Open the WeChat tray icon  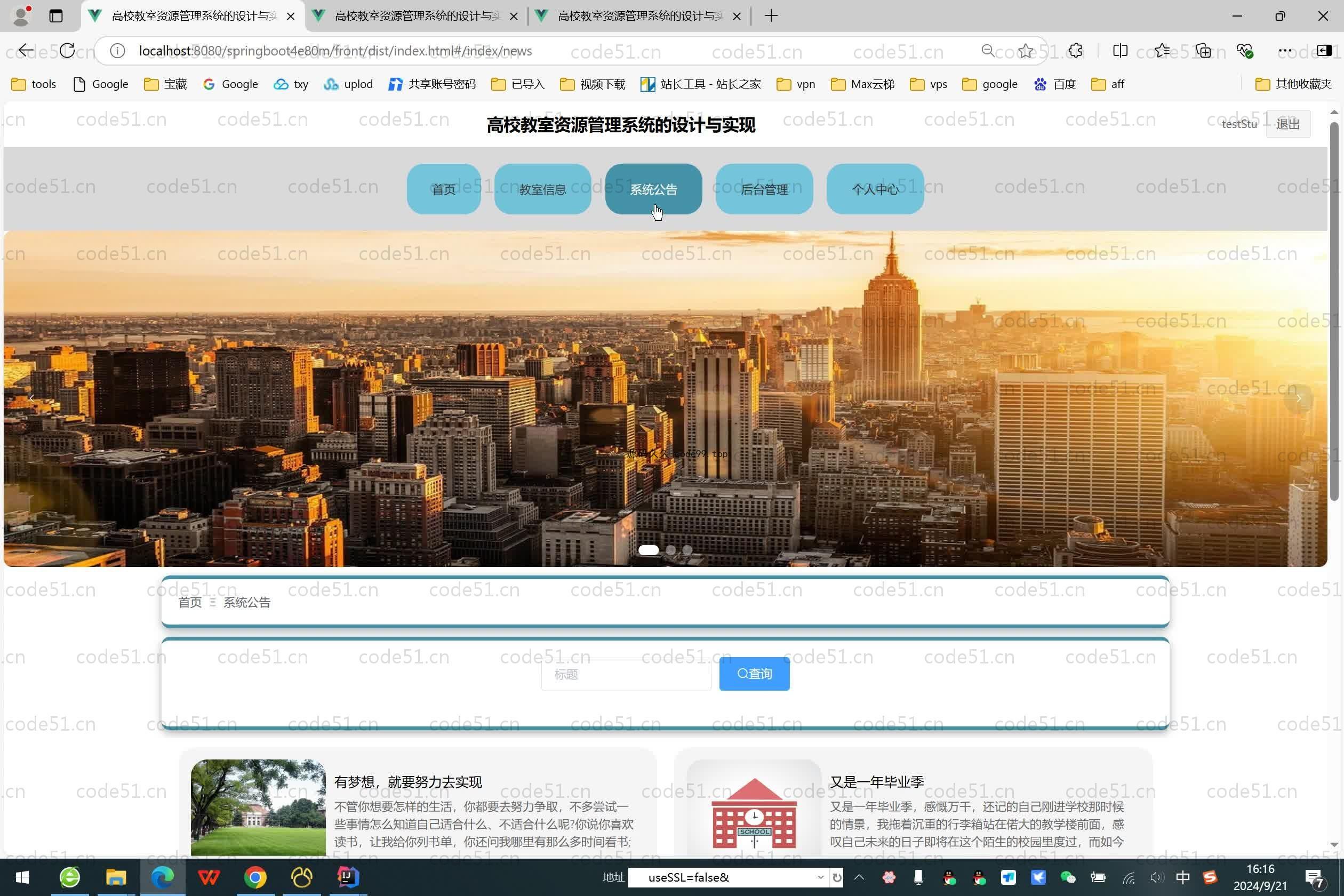pos(1067,877)
